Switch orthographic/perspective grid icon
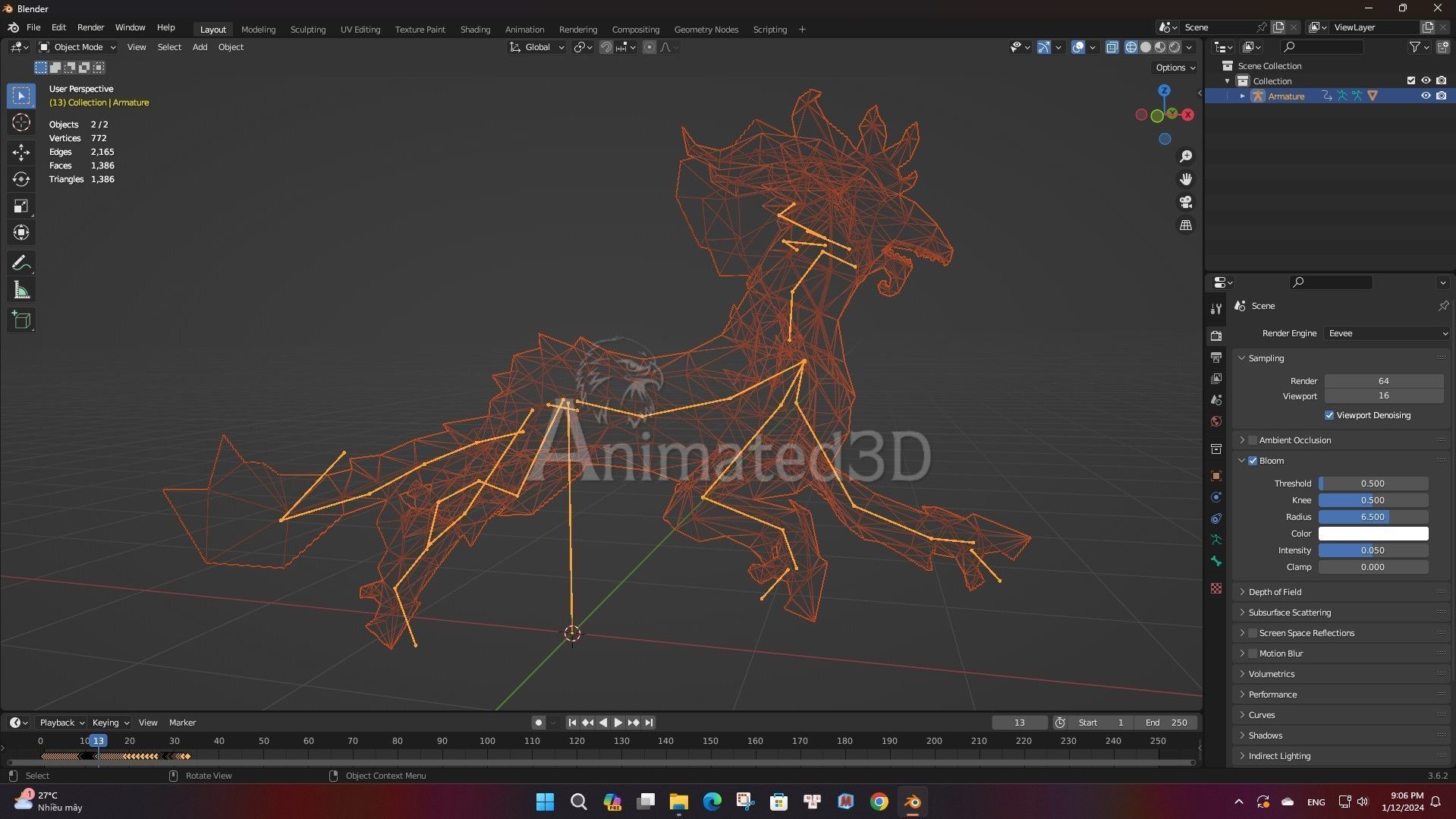 tap(1186, 225)
